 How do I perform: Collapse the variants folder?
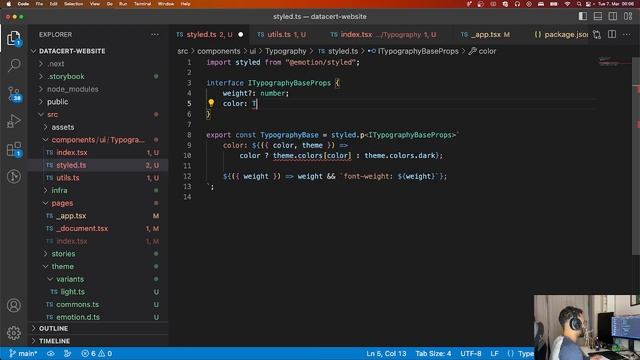point(70,279)
